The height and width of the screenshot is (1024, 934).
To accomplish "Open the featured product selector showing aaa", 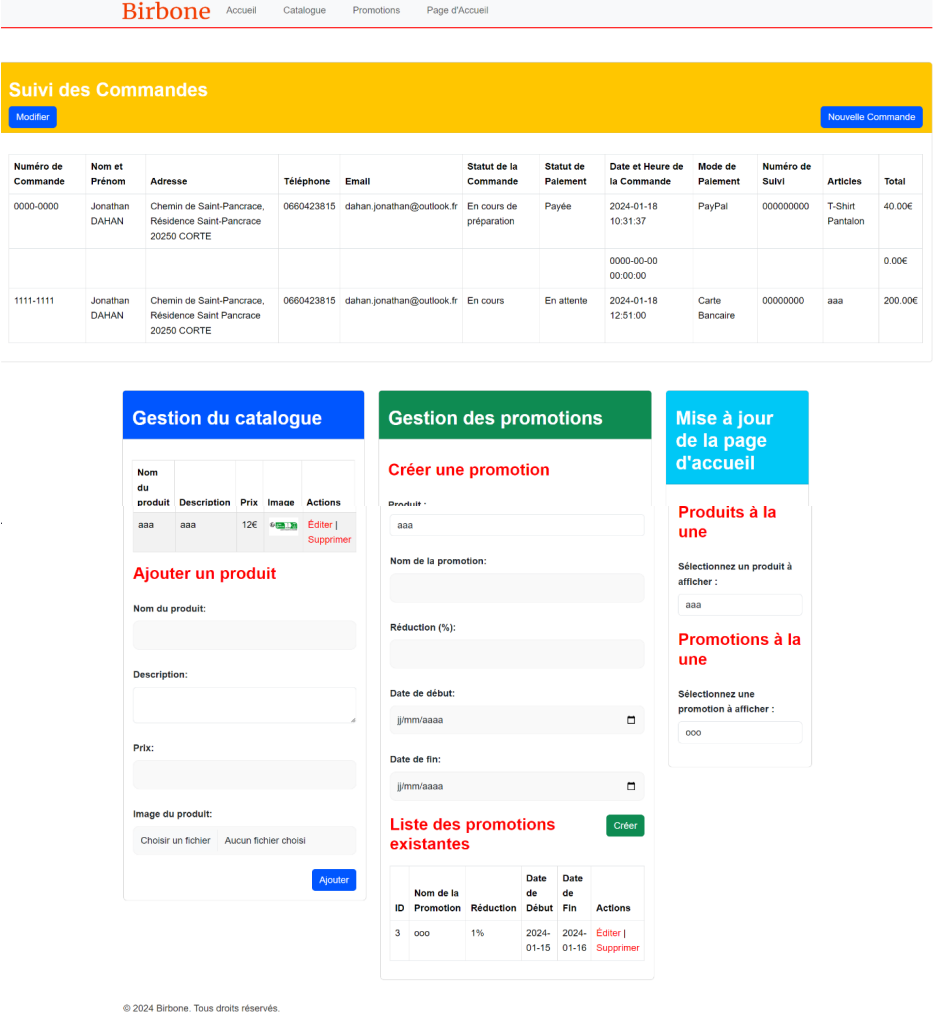I will click(x=739, y=605).
